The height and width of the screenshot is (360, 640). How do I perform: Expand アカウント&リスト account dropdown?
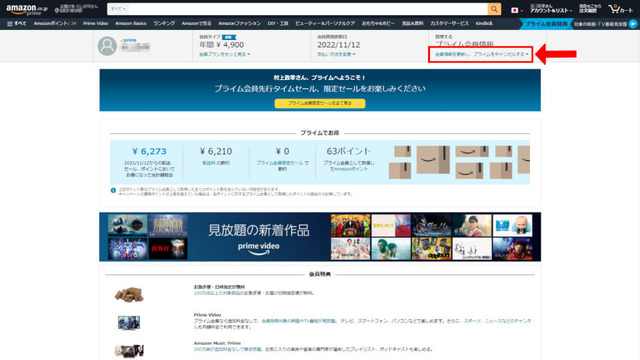[551, 9]
